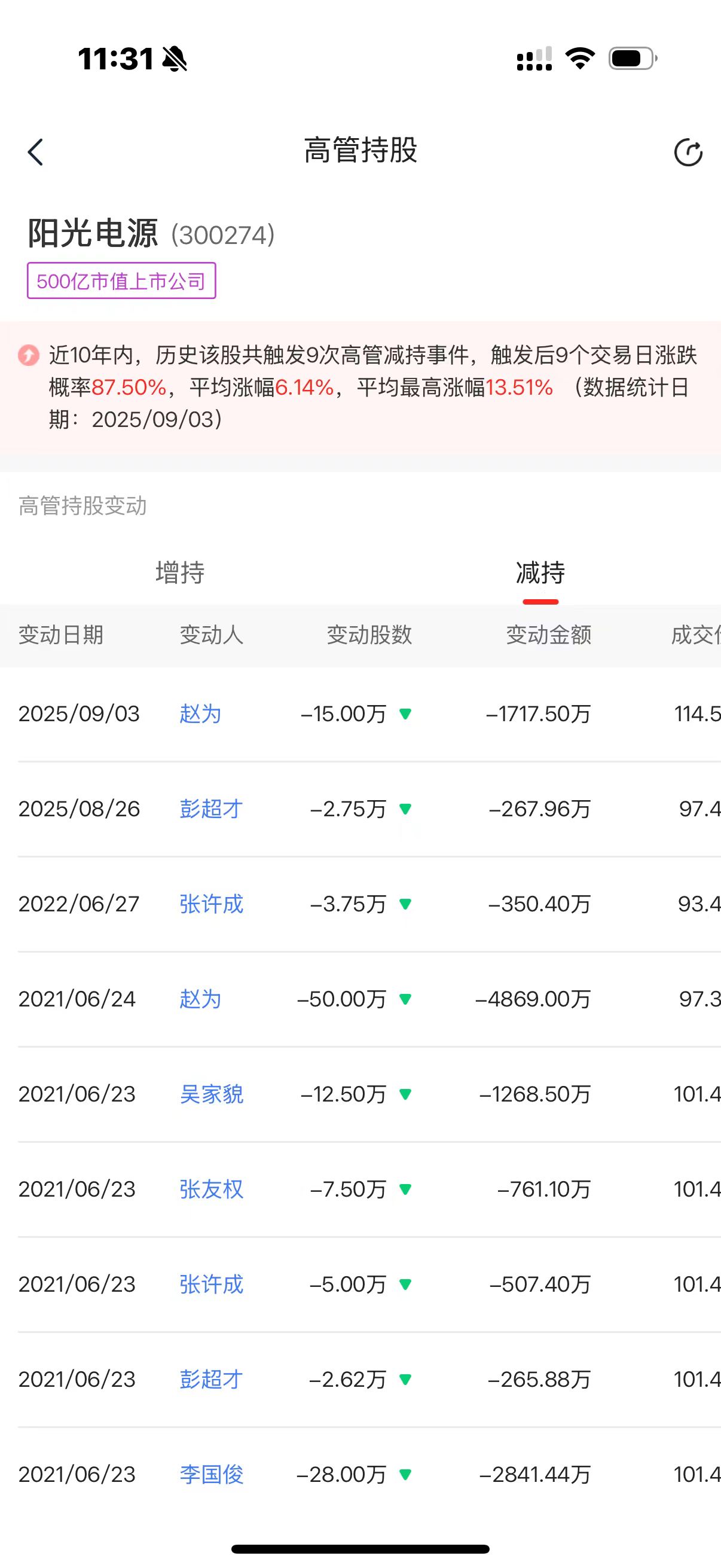
Task: Tap green down arrow beside -7.50万
Action: tap(405, 1189)
